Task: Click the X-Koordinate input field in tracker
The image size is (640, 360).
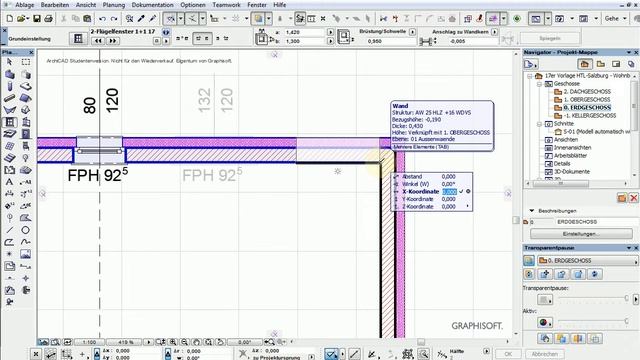Action: [x=449, y=191]
